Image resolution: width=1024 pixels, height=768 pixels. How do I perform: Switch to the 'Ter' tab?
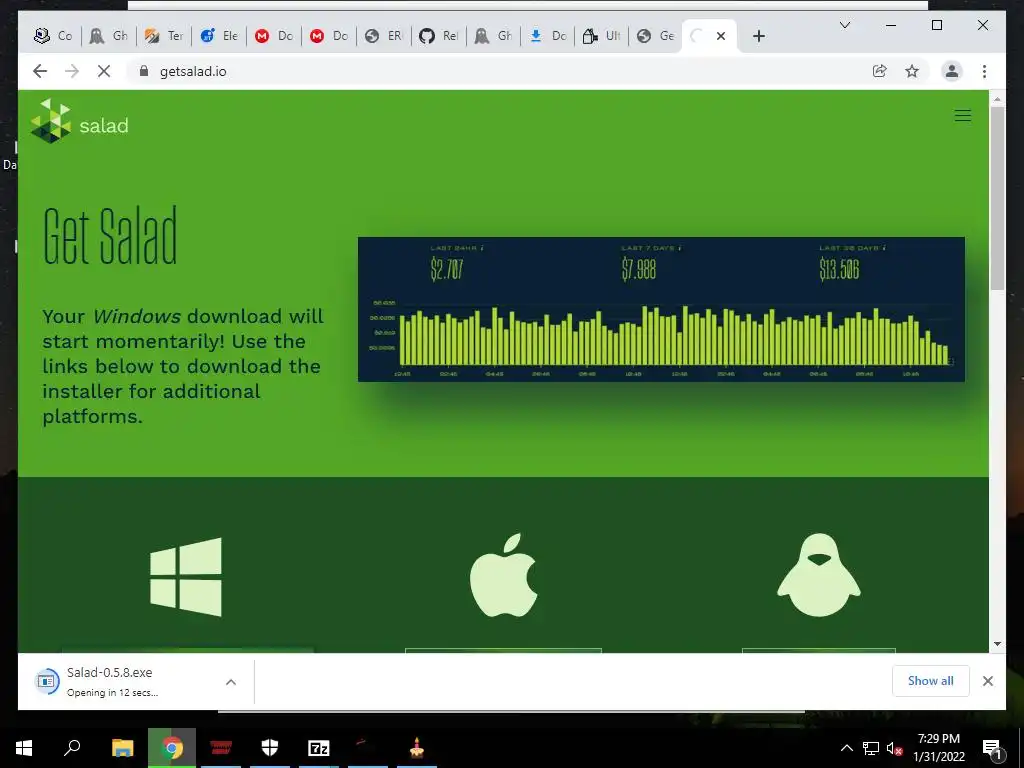pos(164,36)
